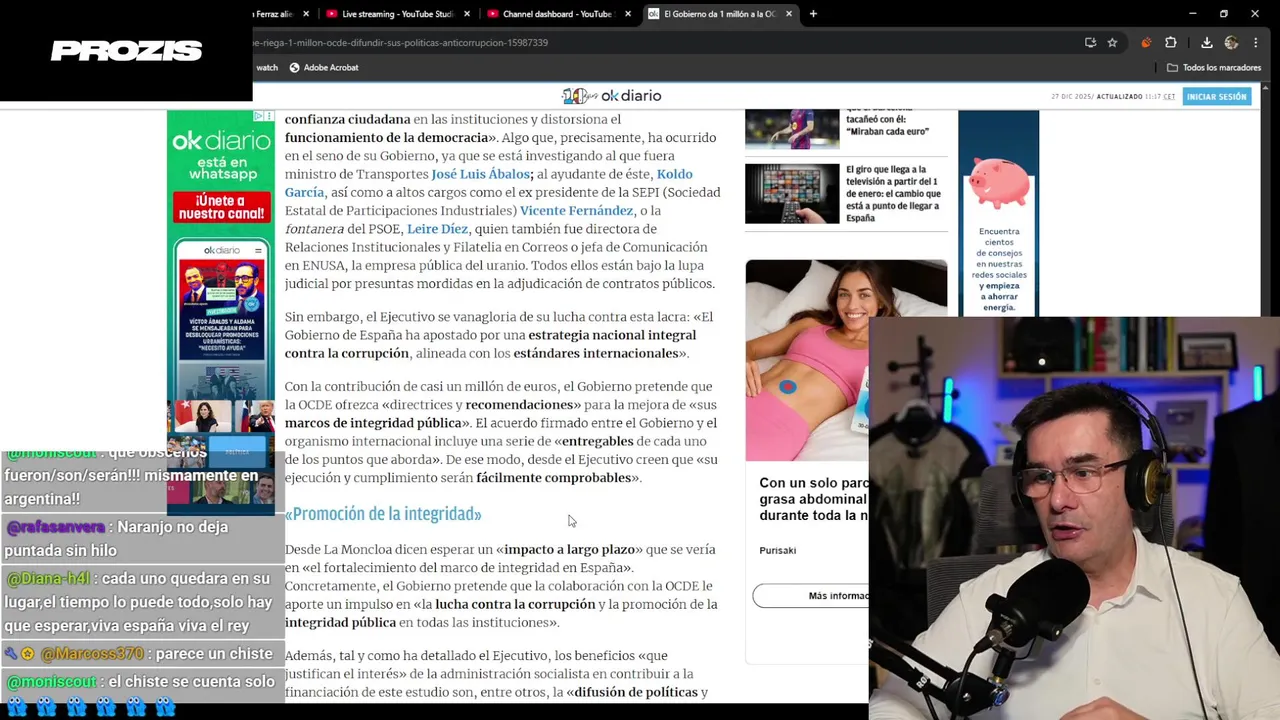Open Todos los marcadores folder

(x=1214, y=67)
